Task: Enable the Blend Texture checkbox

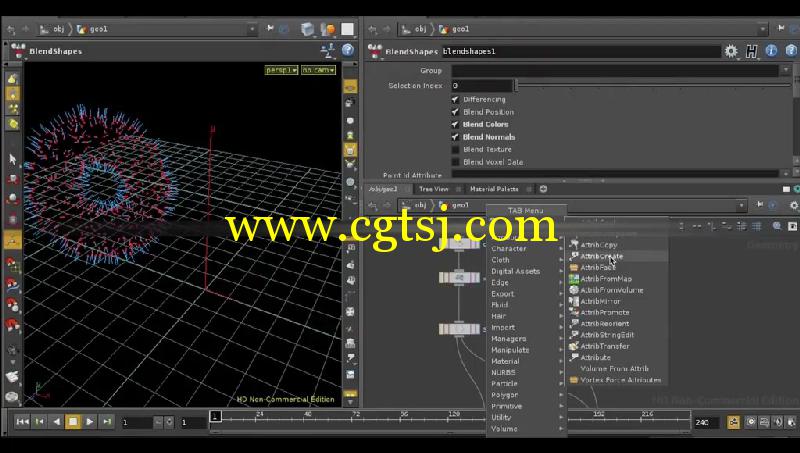Action: click(x=455, y=149)
